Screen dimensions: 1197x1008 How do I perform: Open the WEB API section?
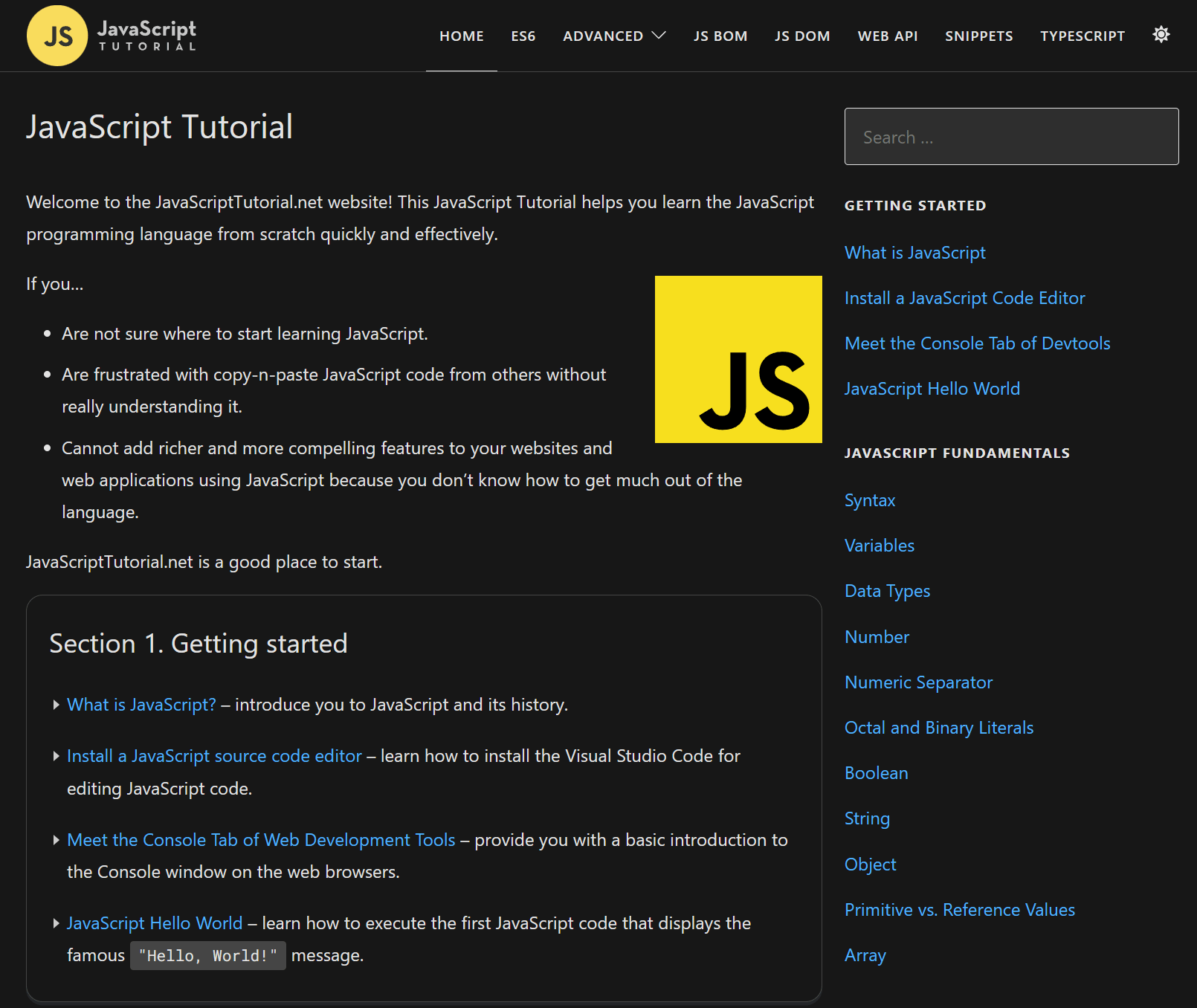tap(888, 36)
